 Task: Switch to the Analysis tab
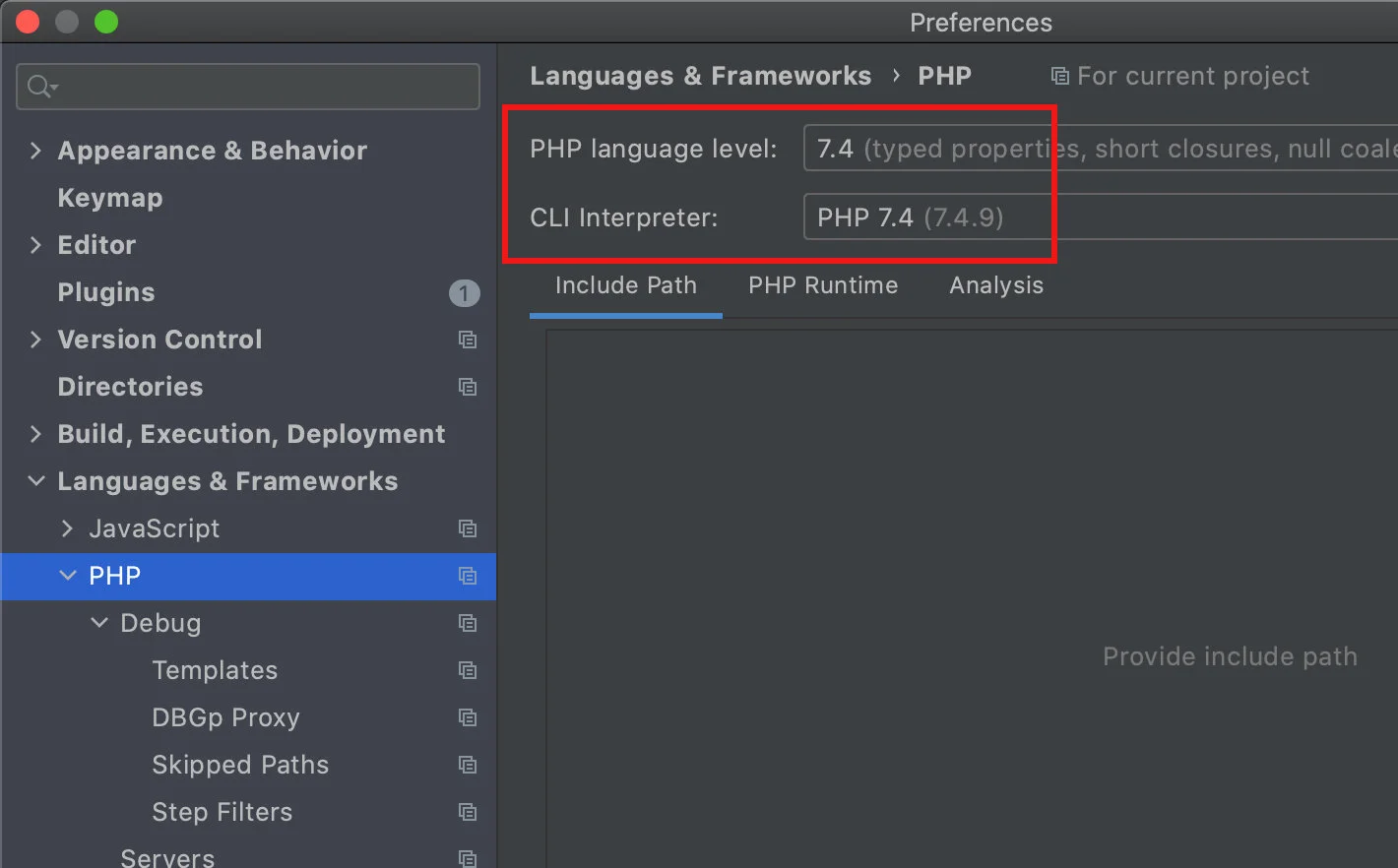[996, 285]
